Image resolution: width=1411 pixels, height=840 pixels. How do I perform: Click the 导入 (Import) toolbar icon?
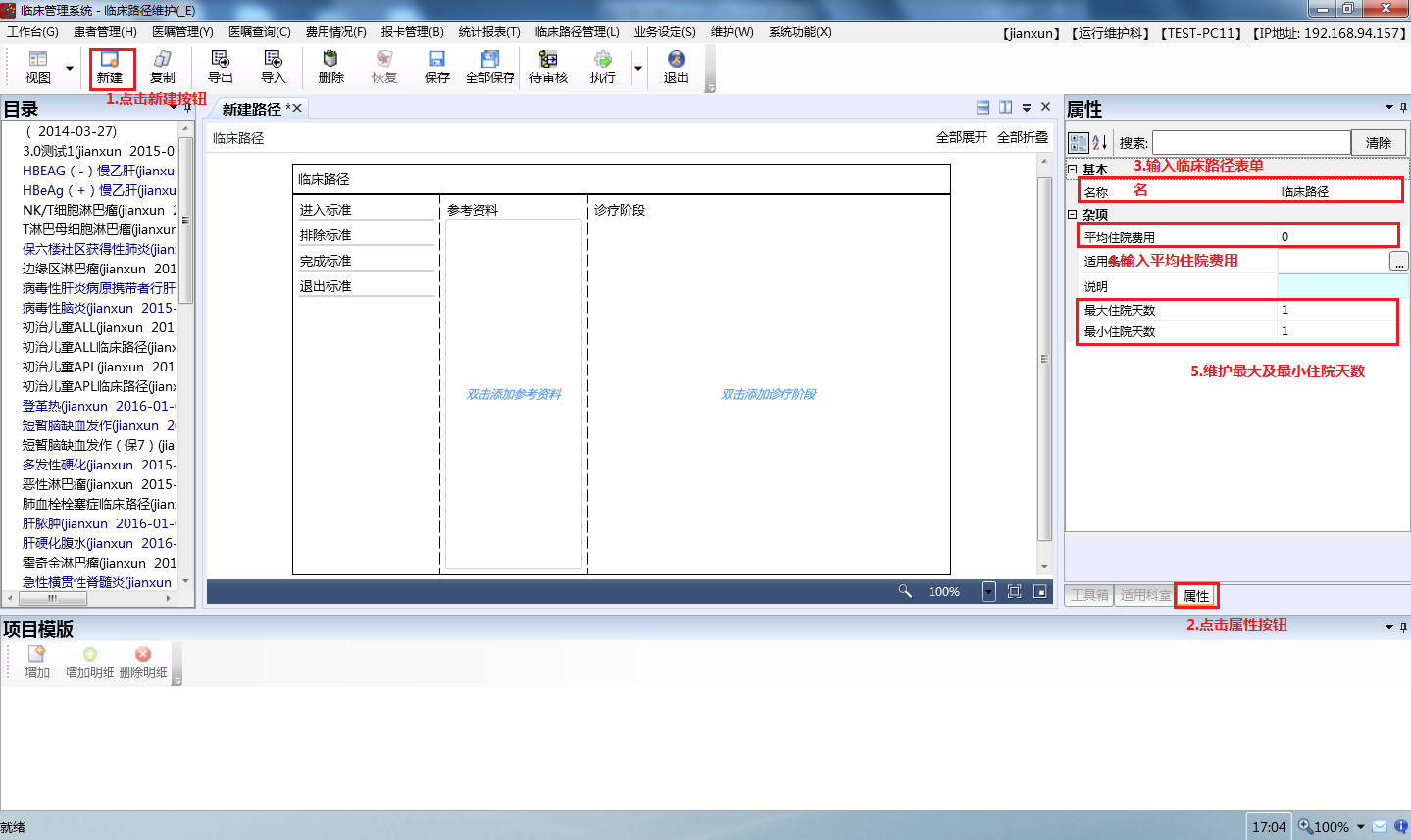[x=274, y=60]
